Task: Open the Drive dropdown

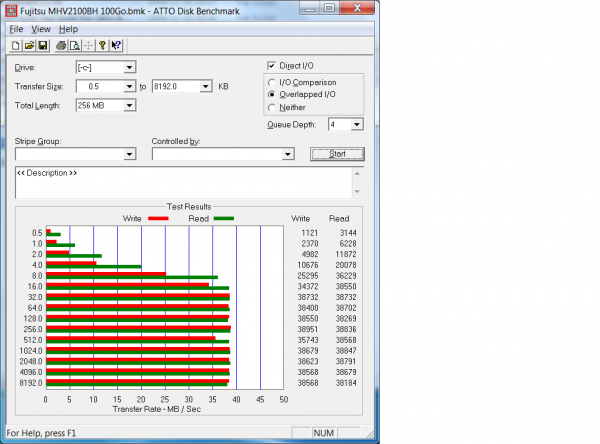Action: [x=129, y=67]
